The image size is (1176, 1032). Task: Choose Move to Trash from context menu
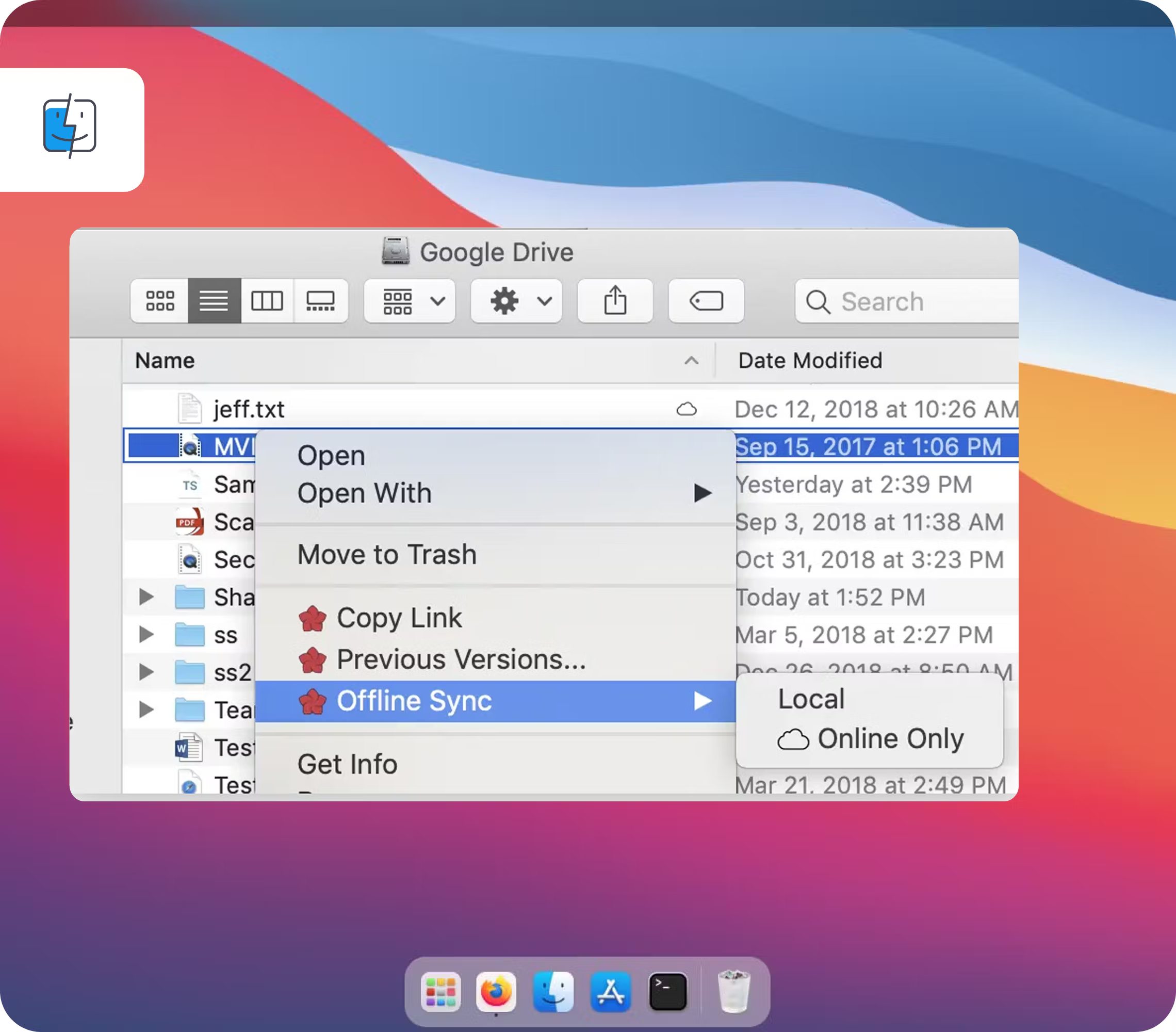click(387, 554)
